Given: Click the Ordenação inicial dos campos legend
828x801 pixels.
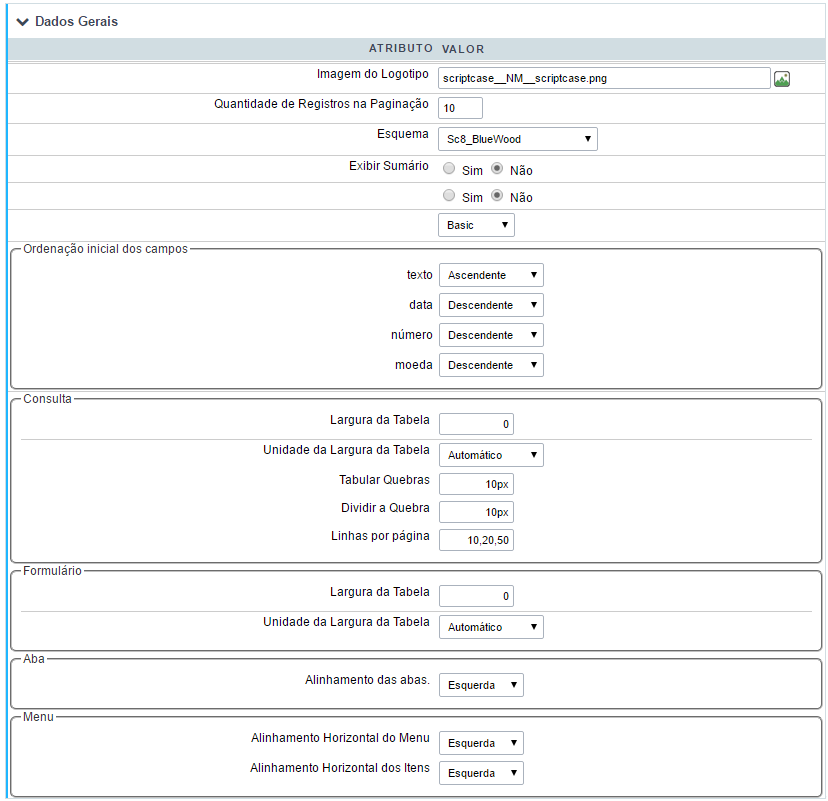Looking at the screenshot, I should tap(106, 249).
